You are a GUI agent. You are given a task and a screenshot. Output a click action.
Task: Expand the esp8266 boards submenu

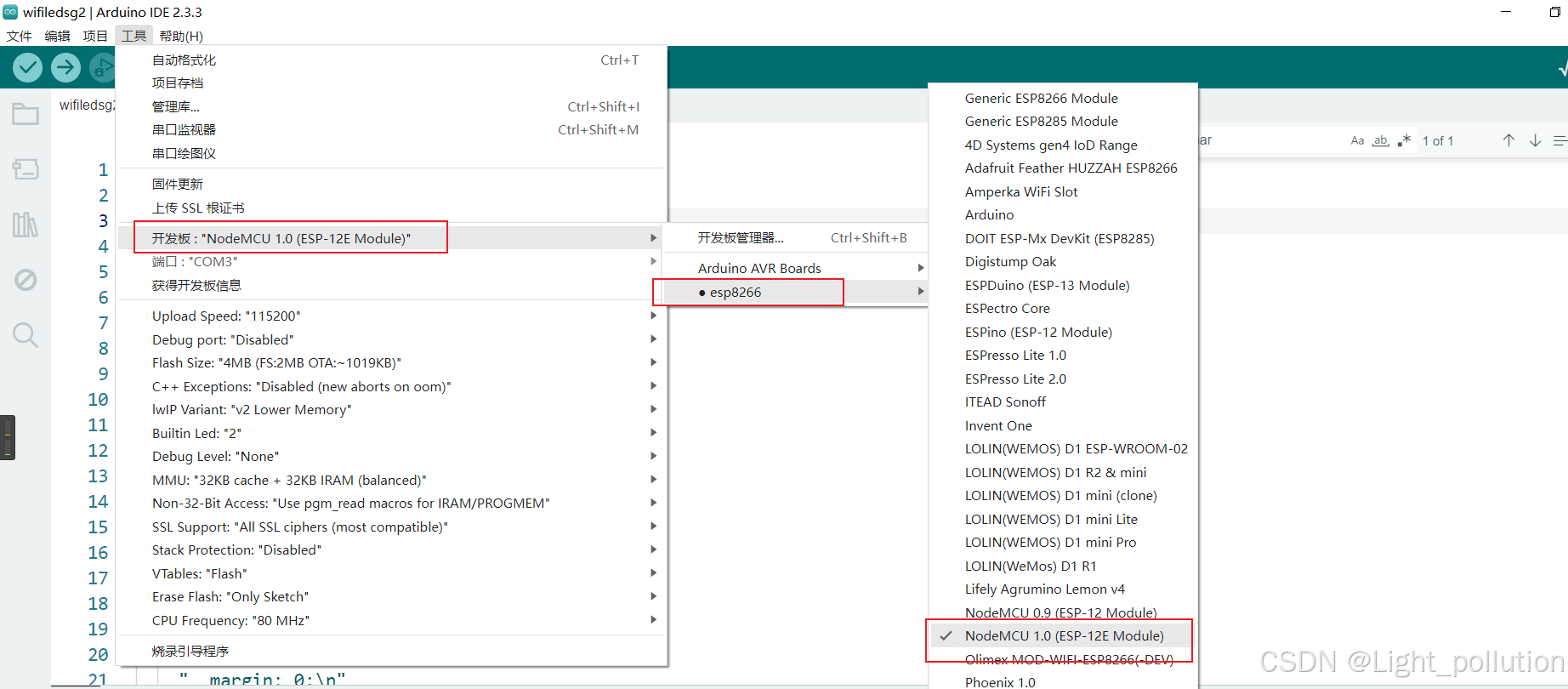[794, 293]
